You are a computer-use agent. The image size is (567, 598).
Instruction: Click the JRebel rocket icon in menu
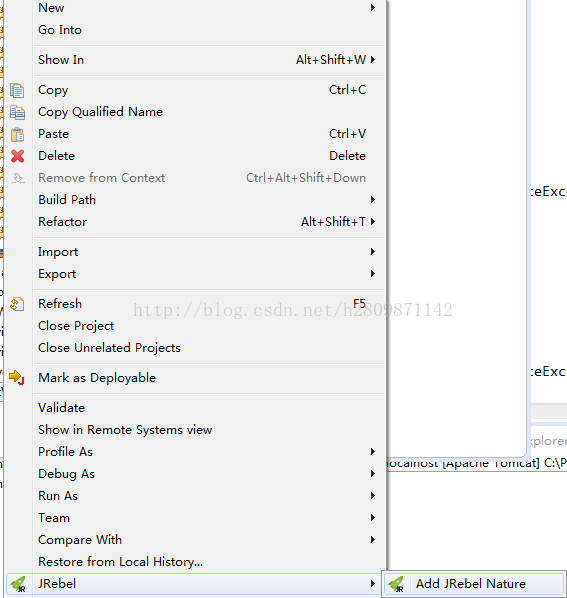tap(18, 584)
